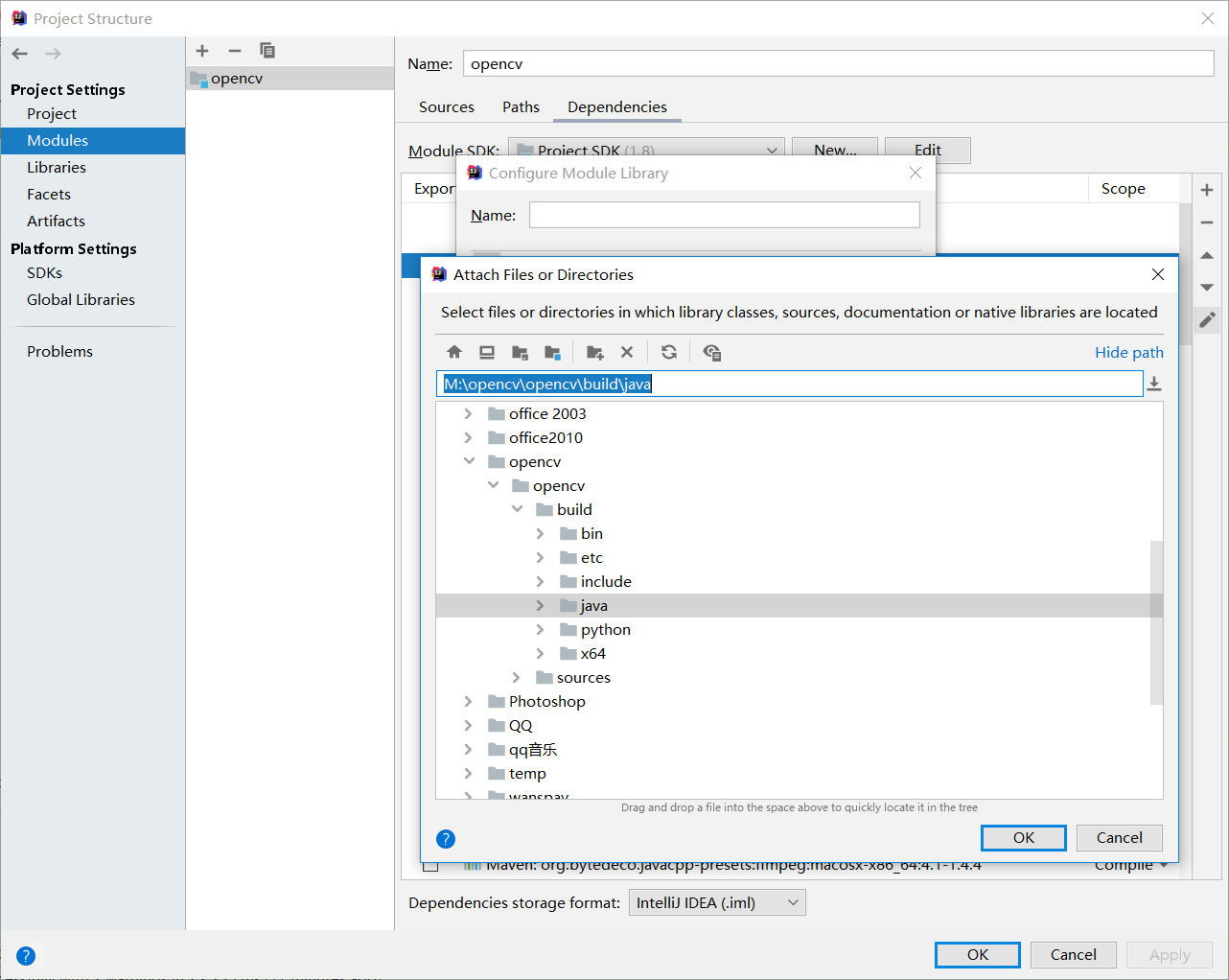Select the python folder
Image resolution: width=1229 pixels, height=980 pixels.
pyautogui.click(x=606, y=629)
